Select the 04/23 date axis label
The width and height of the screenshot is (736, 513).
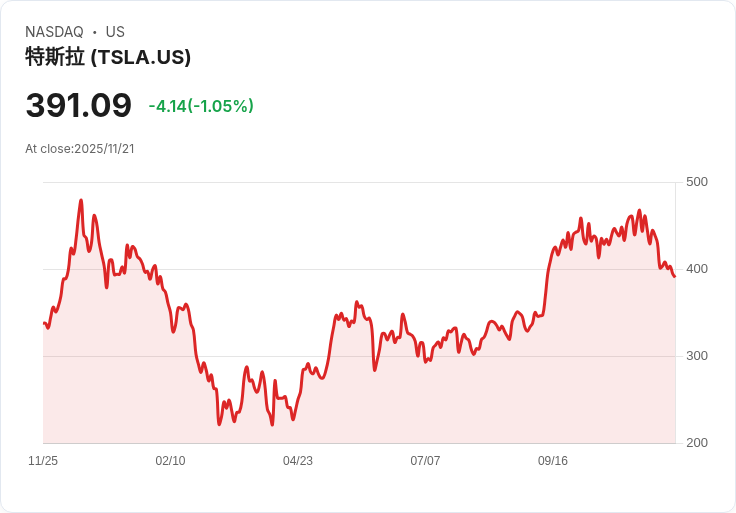pyautogui.click(x=298, y=461)
